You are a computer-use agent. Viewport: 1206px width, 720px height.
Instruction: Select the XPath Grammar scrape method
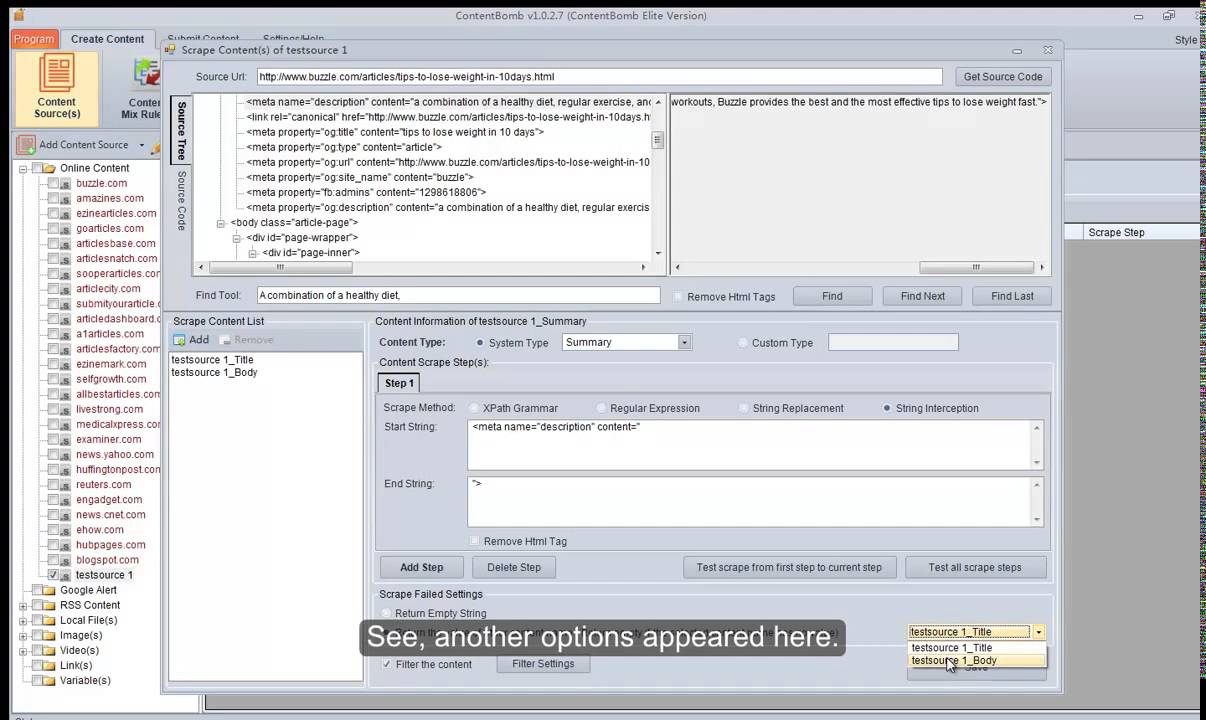coord(476,408)
